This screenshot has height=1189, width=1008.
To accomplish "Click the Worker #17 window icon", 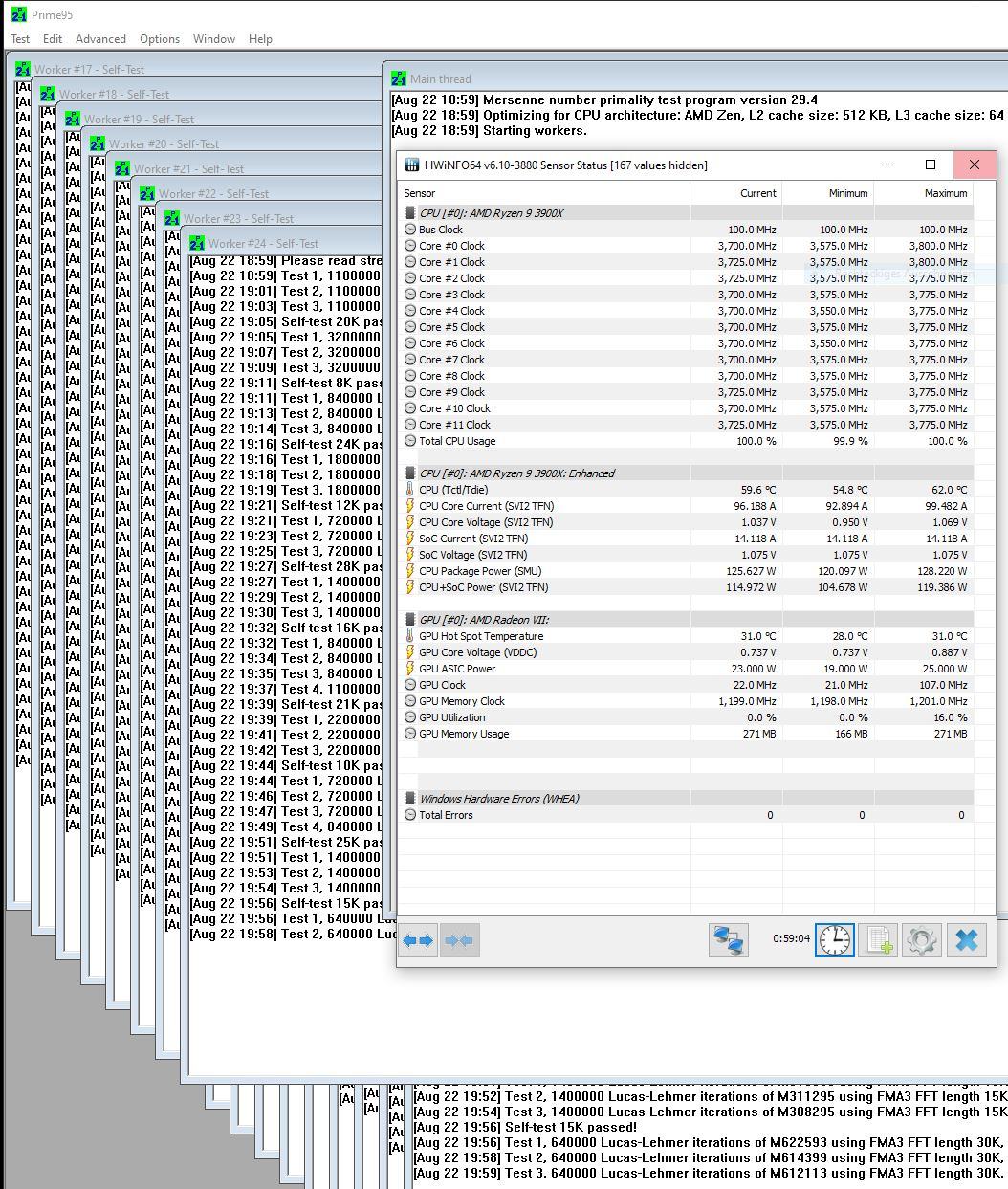I will pyautogui.click(x=23, y=69).
